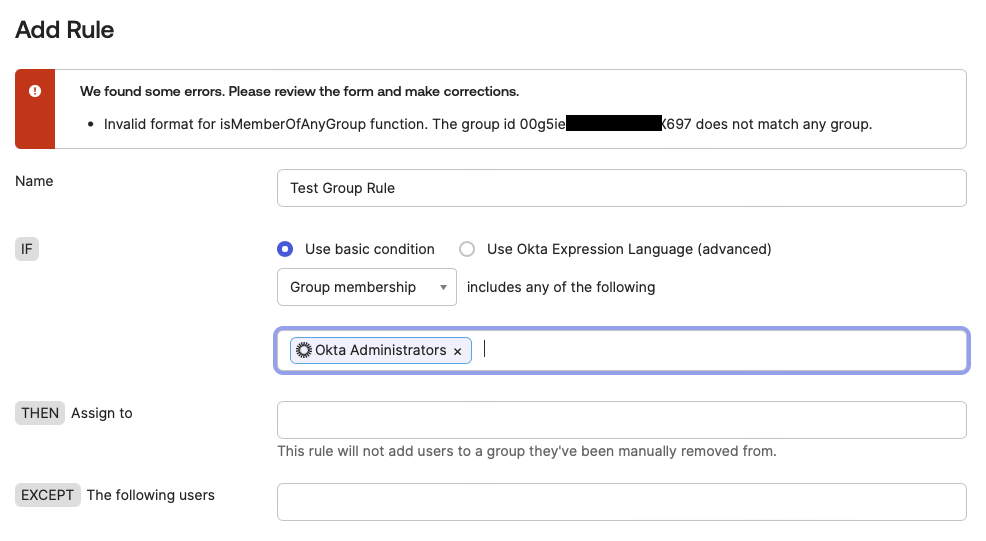Image resolution: width=986 pixels, height=541 pixels.
Task: Remove the Okta Administrators chip with x
Action: pos(458,351)
